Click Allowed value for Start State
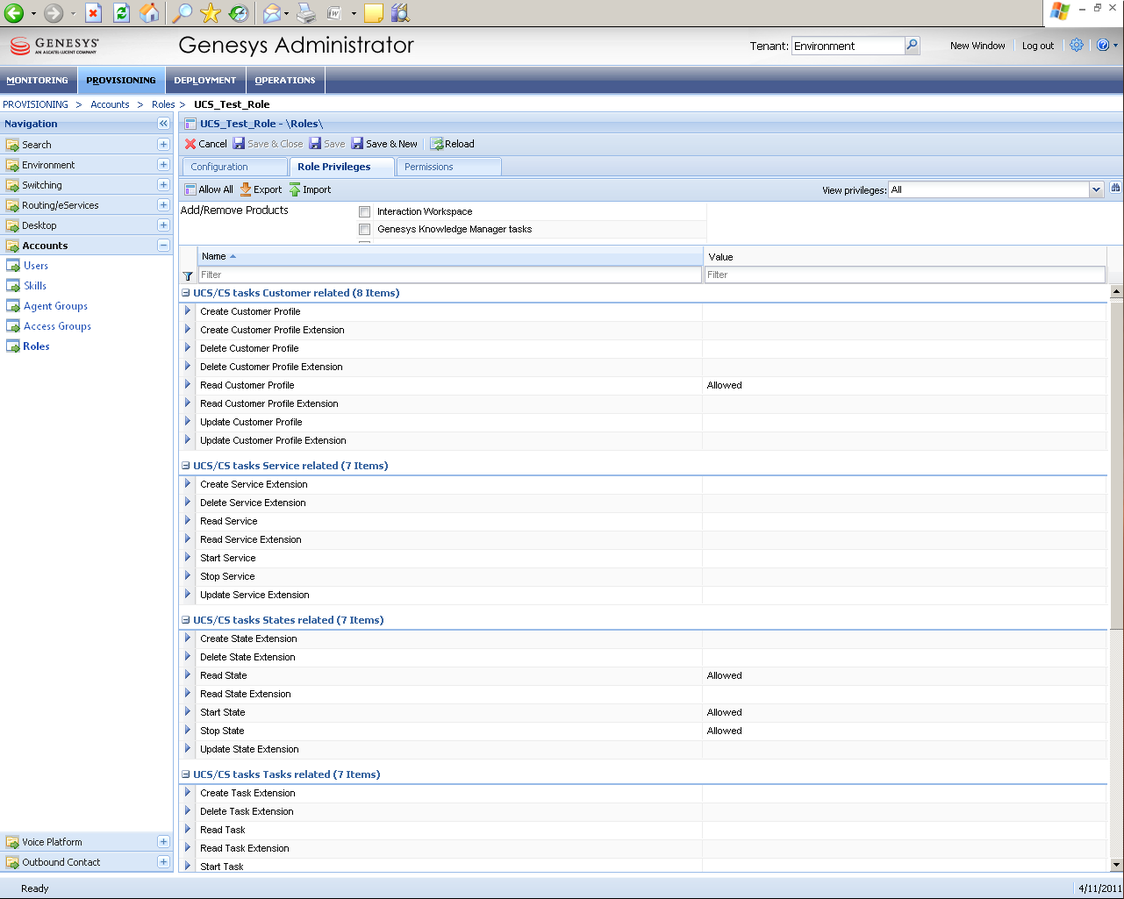1124x899 pixels. point(724,712)
